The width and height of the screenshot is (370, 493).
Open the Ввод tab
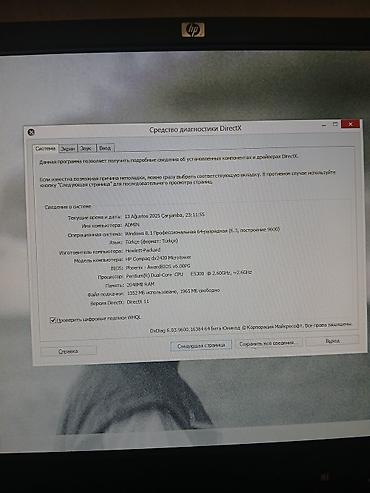(105, 148)
